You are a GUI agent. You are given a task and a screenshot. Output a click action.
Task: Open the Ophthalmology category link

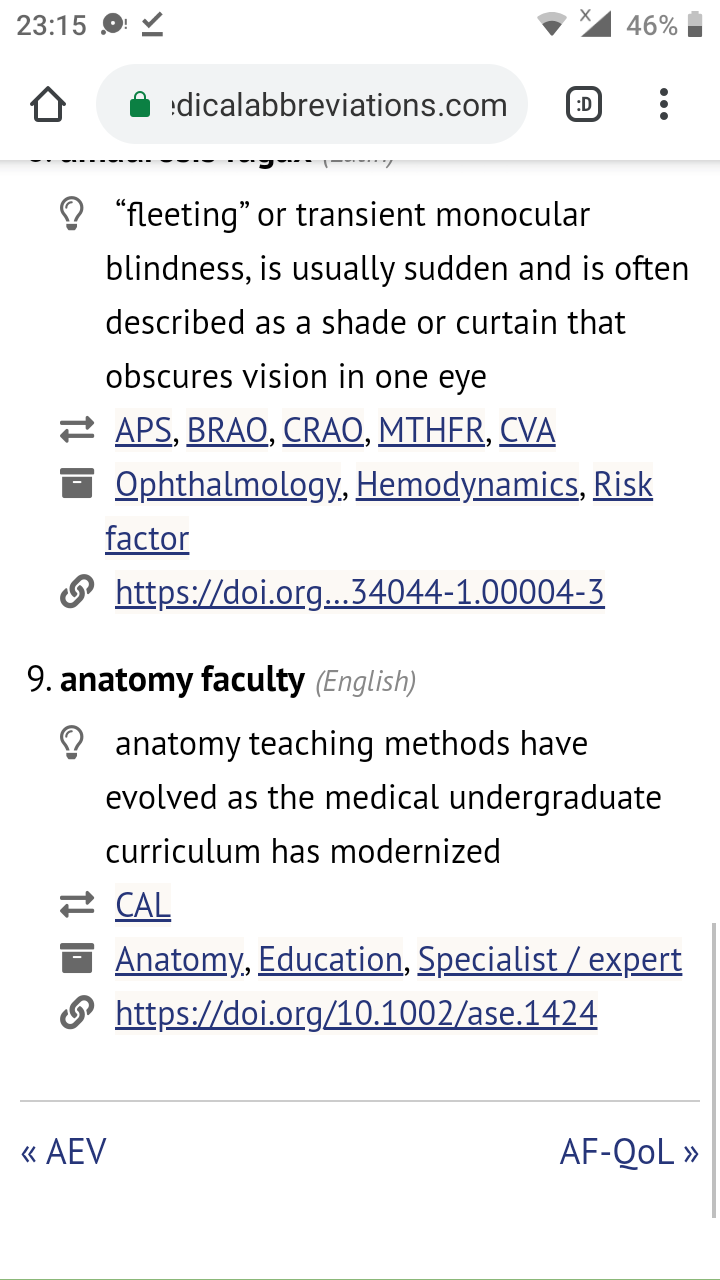coord(228,485)
